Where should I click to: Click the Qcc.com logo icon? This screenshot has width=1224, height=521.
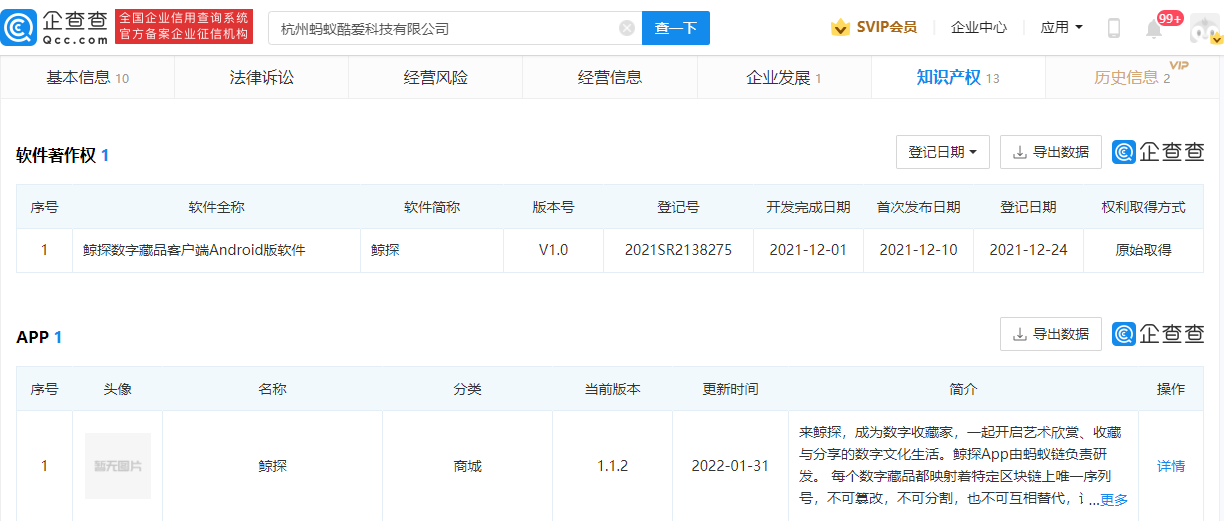(20, 27)
